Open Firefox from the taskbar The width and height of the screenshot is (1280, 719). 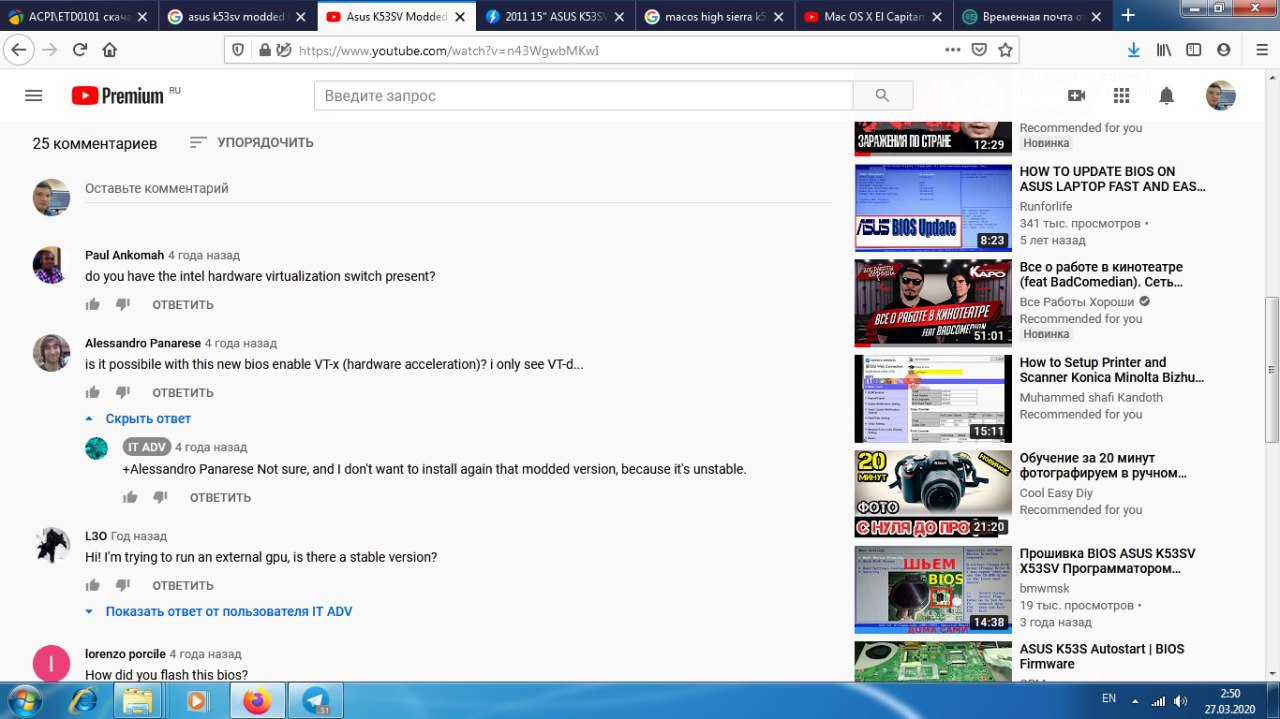pos(256,701)
